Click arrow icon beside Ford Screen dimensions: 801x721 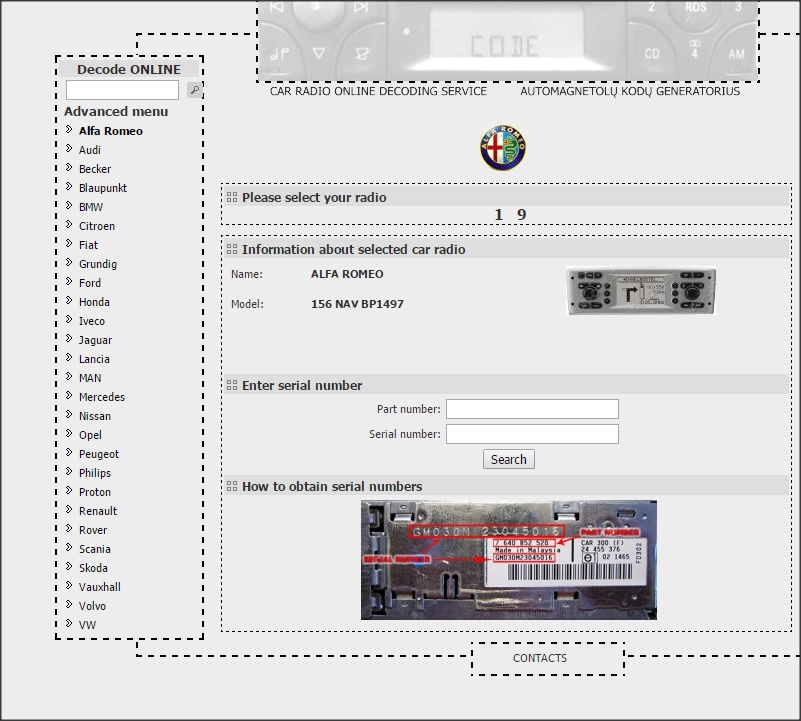coord(69,282)
